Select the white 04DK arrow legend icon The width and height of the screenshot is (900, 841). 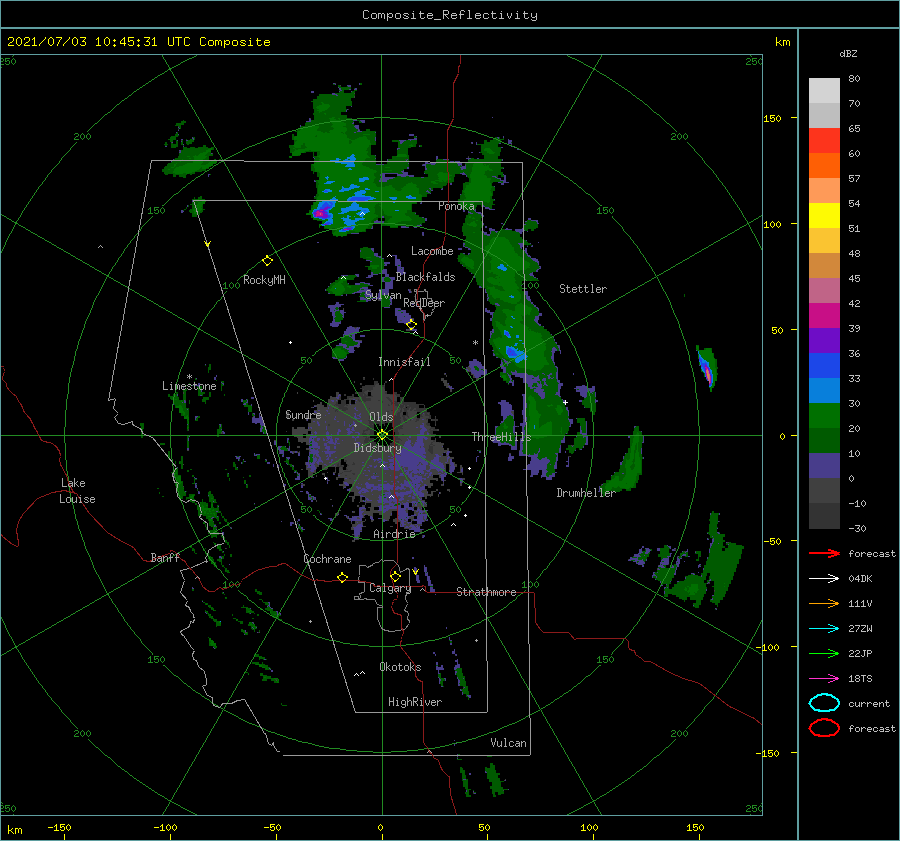(824, 579)
